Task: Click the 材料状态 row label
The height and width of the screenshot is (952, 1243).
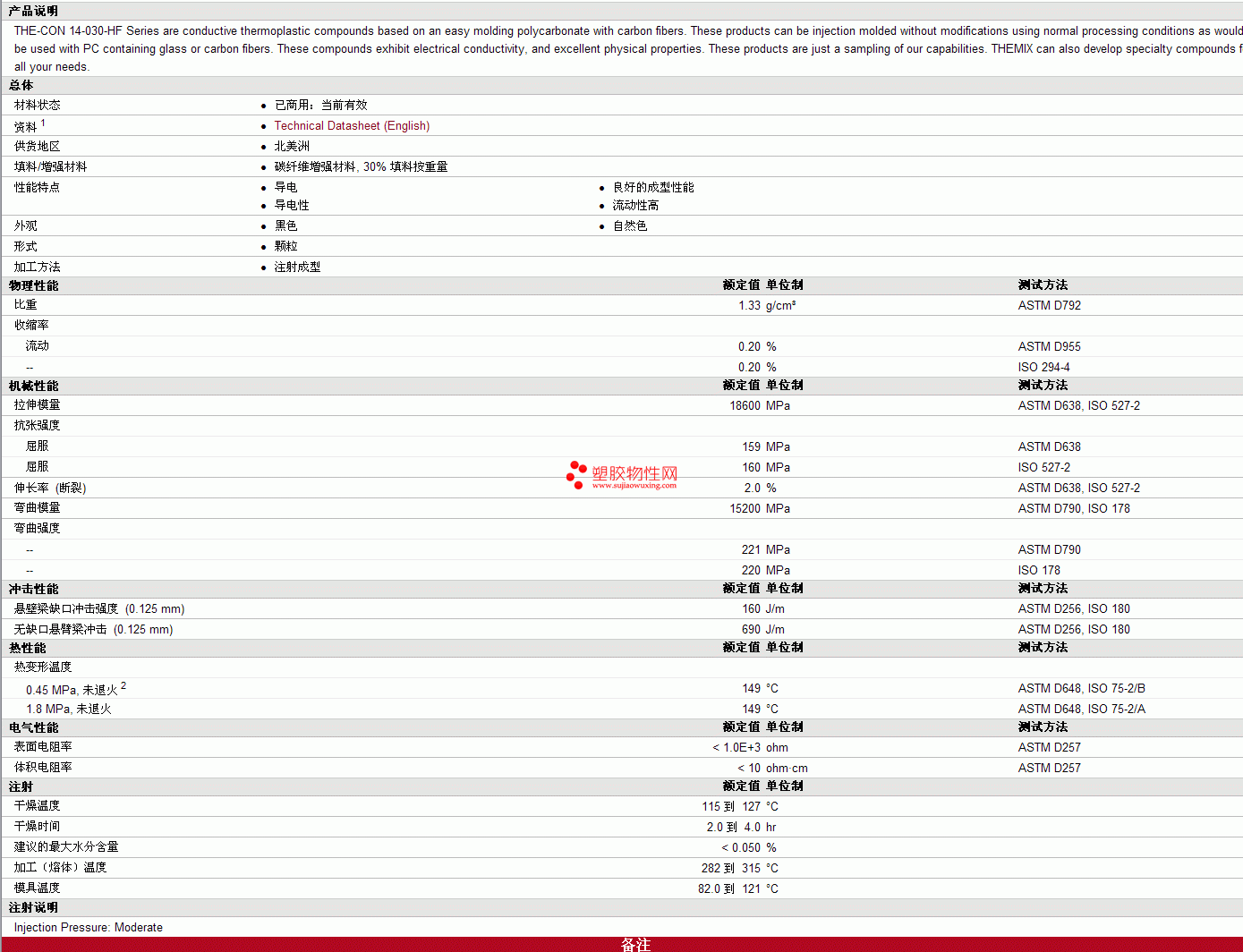Action: pyautogui.click(x=38, y=106)
